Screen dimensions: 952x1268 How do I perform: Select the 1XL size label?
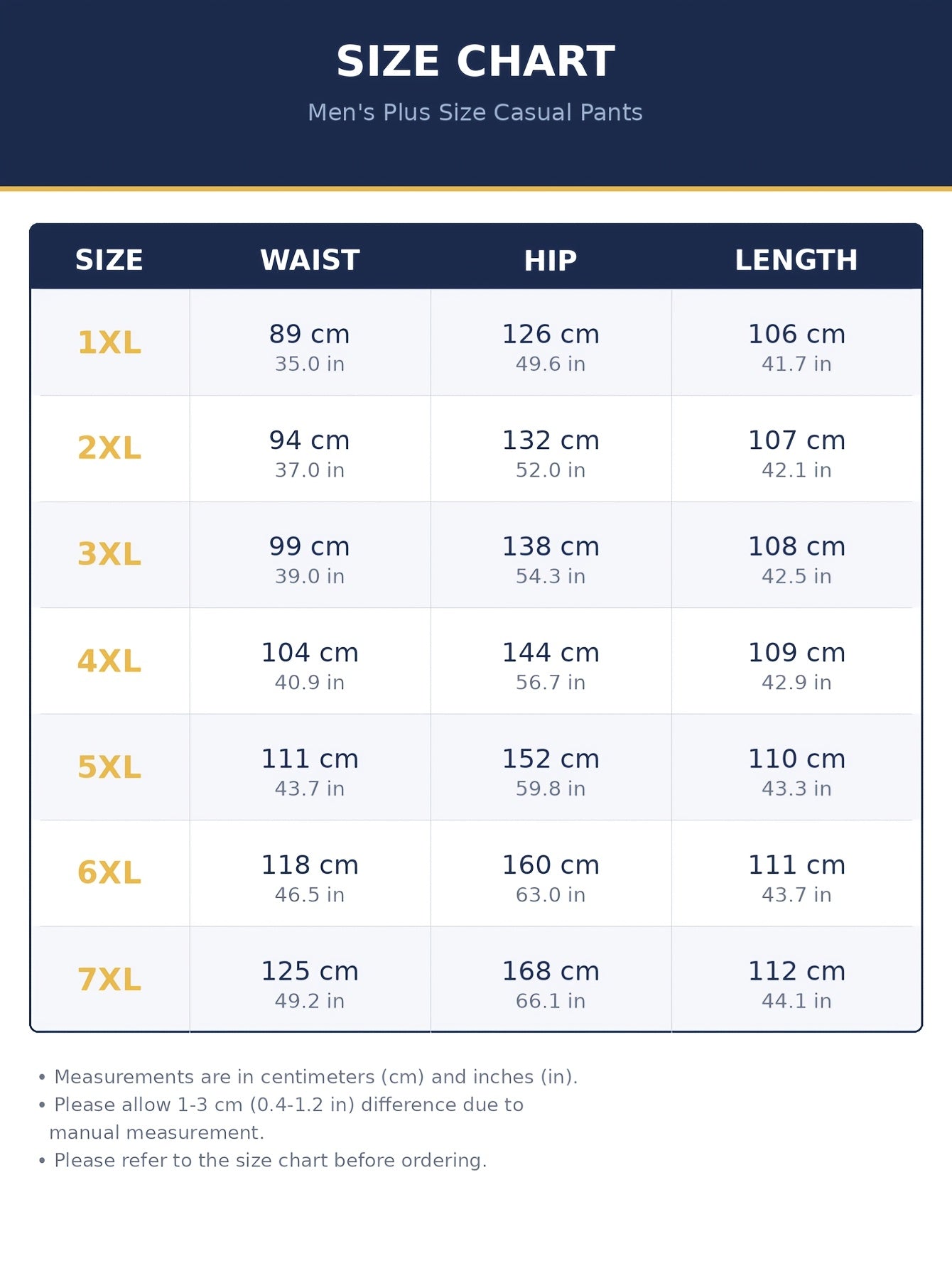click(109, 342)
